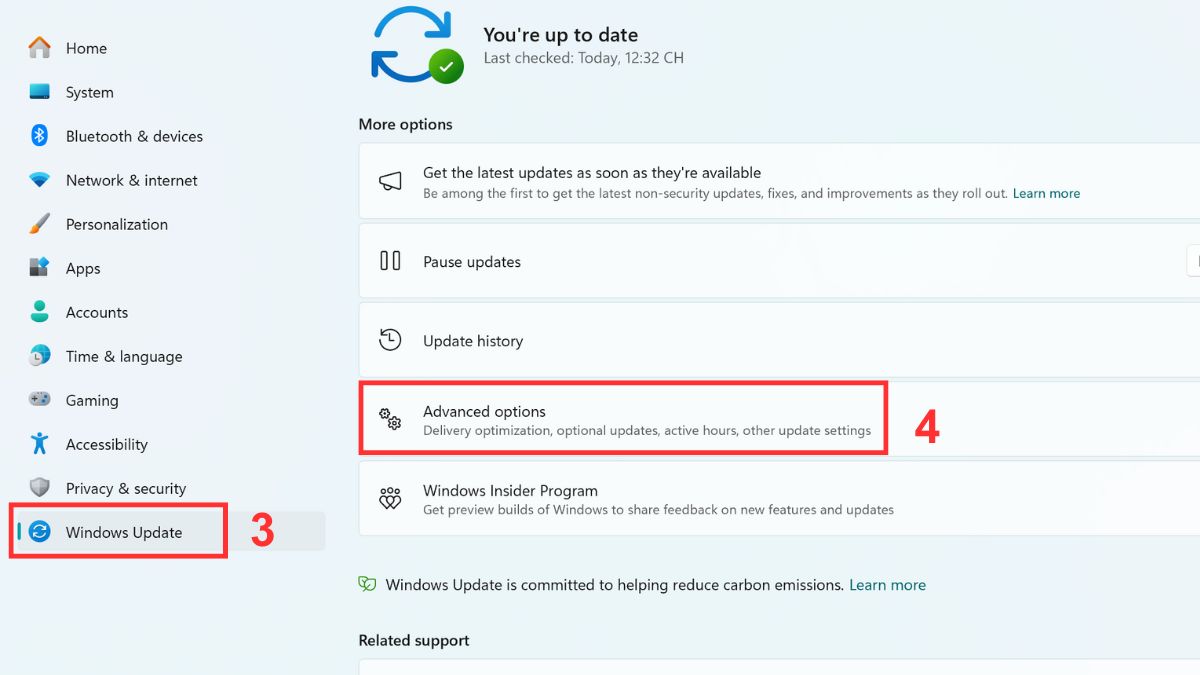Open Pause updates option
This screenshot has width=1200, height=675.
click(x=779, y=261)
